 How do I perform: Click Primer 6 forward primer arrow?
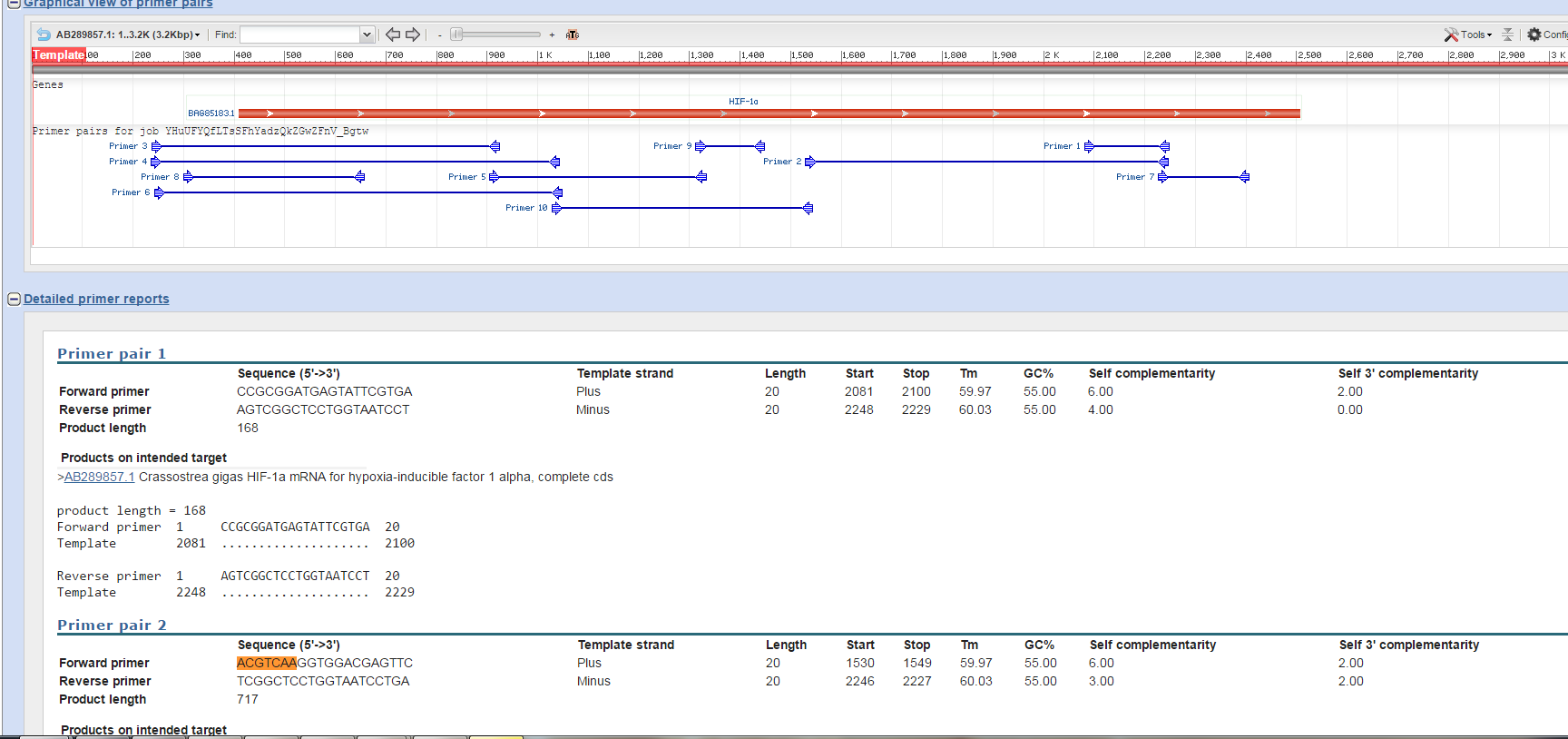click(159, 192)
